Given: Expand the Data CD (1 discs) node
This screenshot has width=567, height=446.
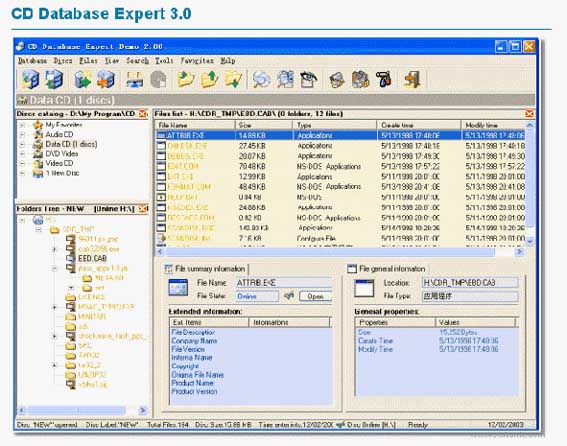Looking at the screenshot, I should pos(22,144).
